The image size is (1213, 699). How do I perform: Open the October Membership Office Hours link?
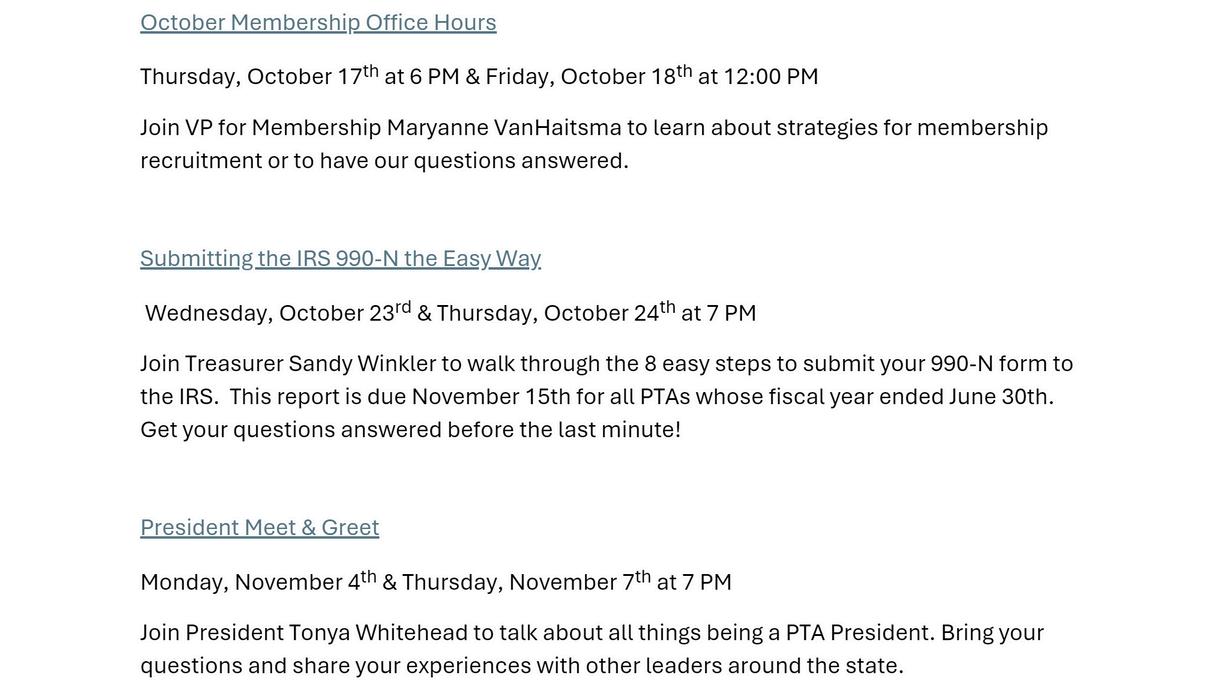(318, 22)
